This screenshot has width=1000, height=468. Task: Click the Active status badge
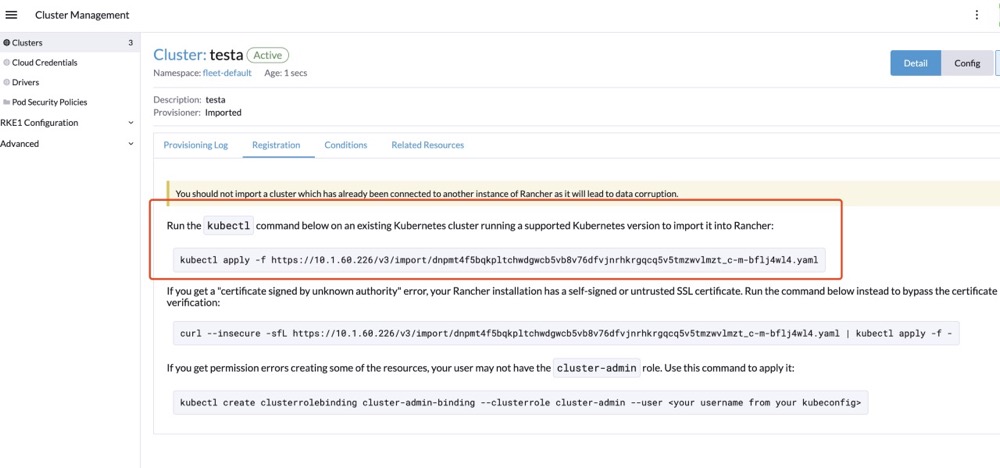click(268, 55)
